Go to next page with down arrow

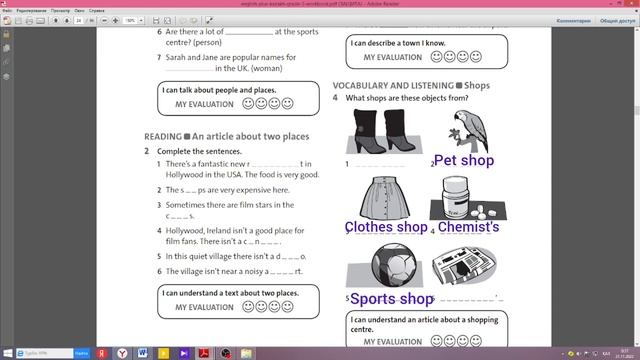pyautogui.click(x=67, y=20)
